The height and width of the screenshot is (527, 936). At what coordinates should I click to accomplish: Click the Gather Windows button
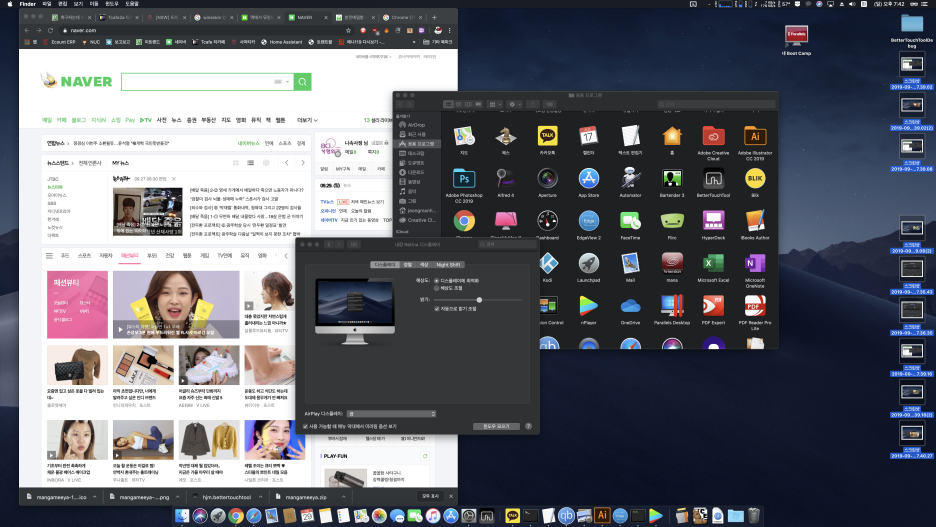pyautogui.click(x=496, y=426)
